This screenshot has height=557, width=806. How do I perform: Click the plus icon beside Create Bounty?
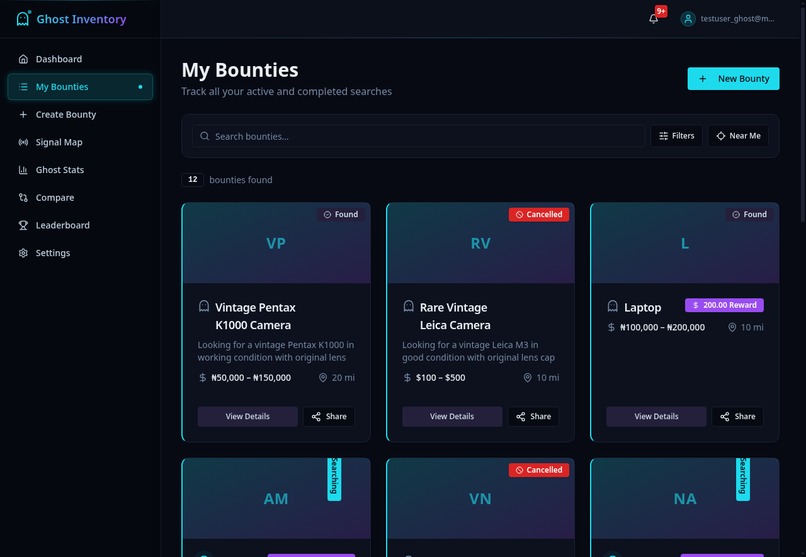coord(23,115)
